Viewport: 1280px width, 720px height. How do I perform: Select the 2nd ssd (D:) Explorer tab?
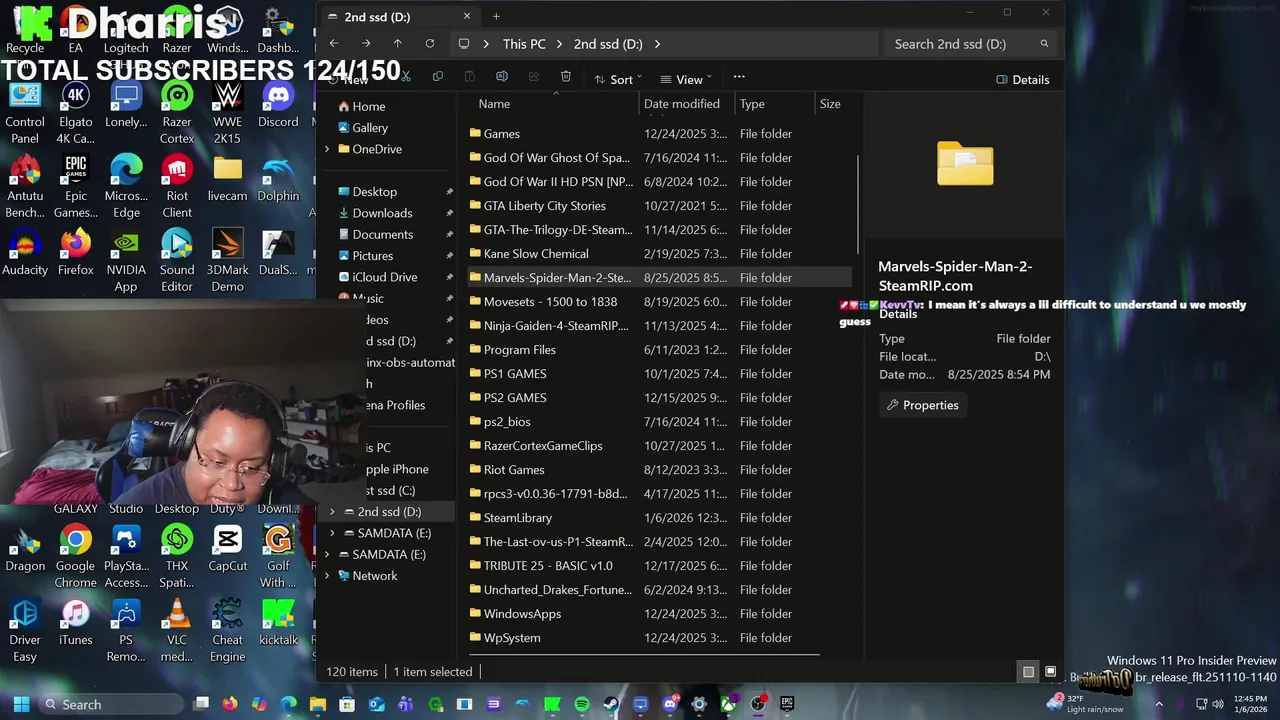click(400, 17)
